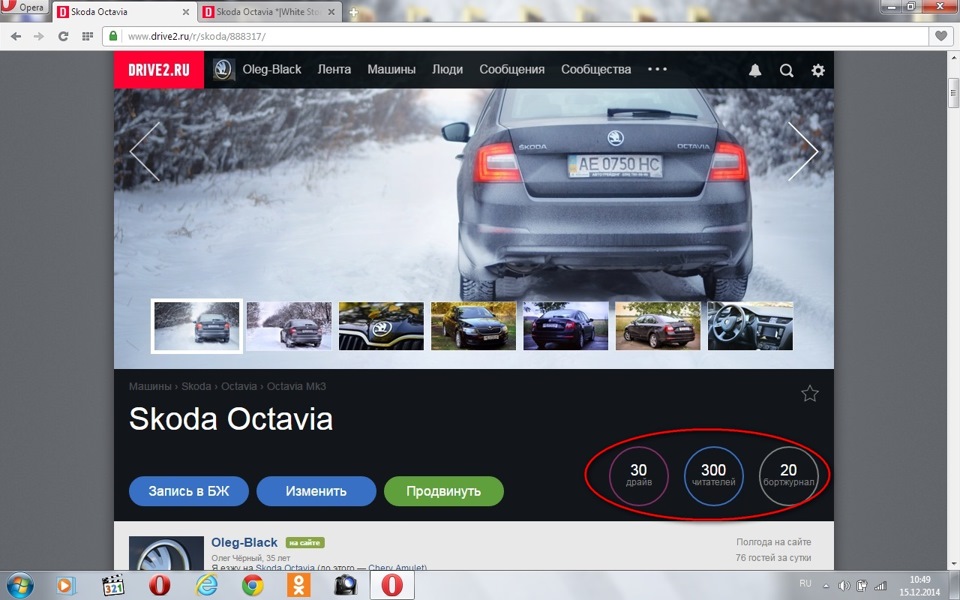Viewport: 960px width, 600px height.
Task: Open Oleg-Black profile link below
Action: tap(244, 542)
